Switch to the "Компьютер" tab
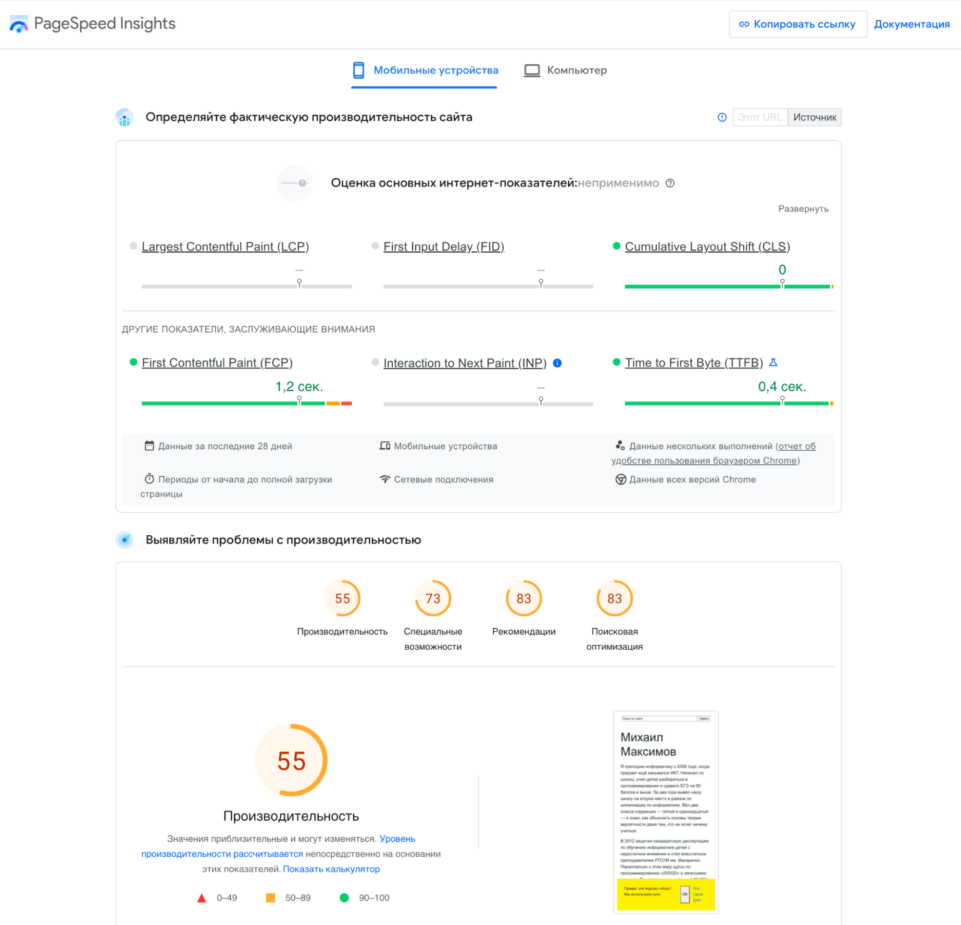Viewport: 961px width, 925px height. [565, 71]
